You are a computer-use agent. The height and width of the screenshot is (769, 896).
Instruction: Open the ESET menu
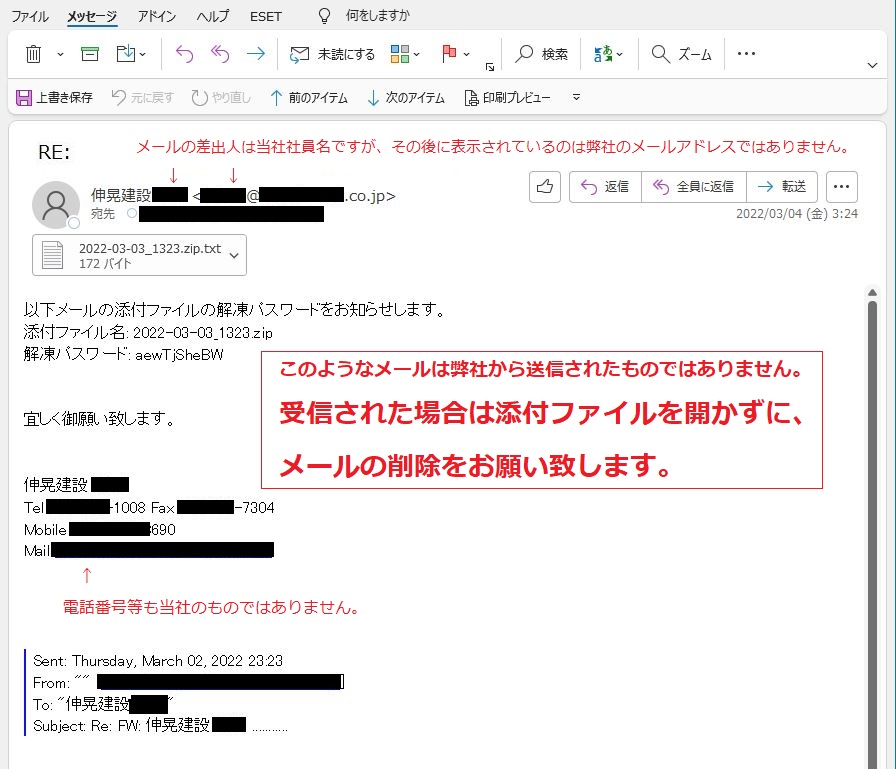pyautogui.click(x=266, y=16)
